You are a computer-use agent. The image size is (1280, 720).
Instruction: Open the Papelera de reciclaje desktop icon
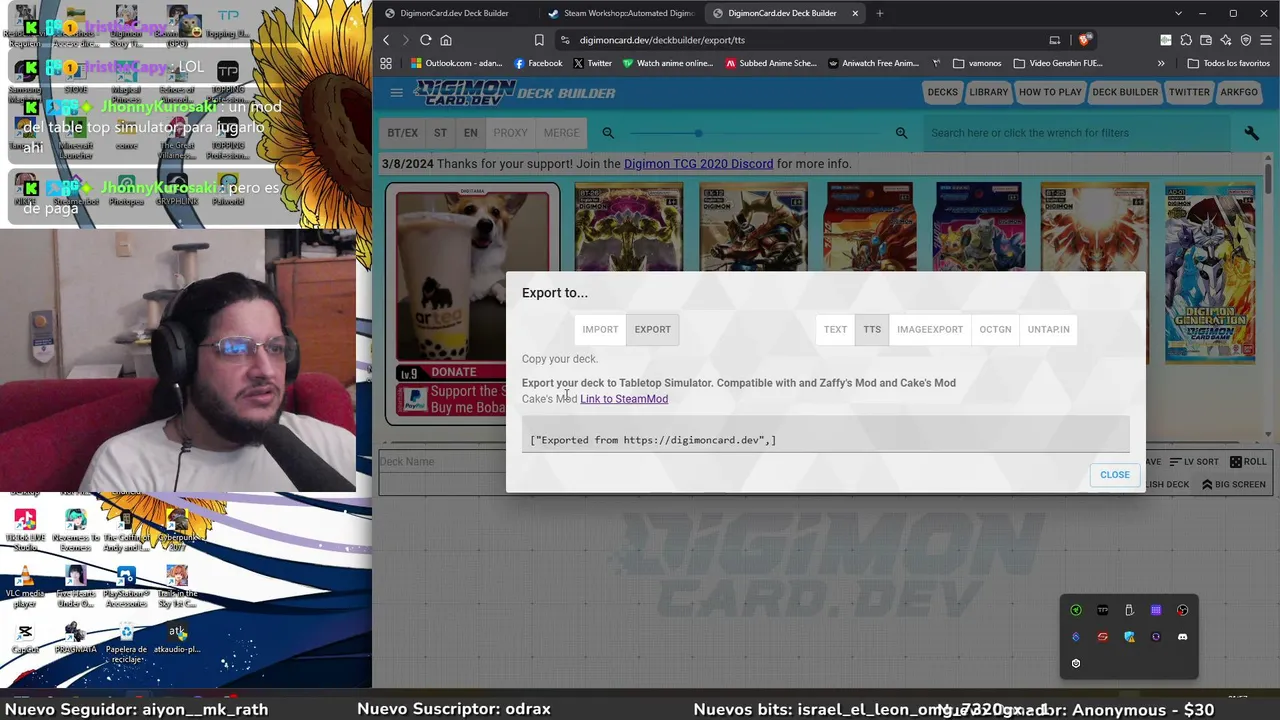click(126, 642)
